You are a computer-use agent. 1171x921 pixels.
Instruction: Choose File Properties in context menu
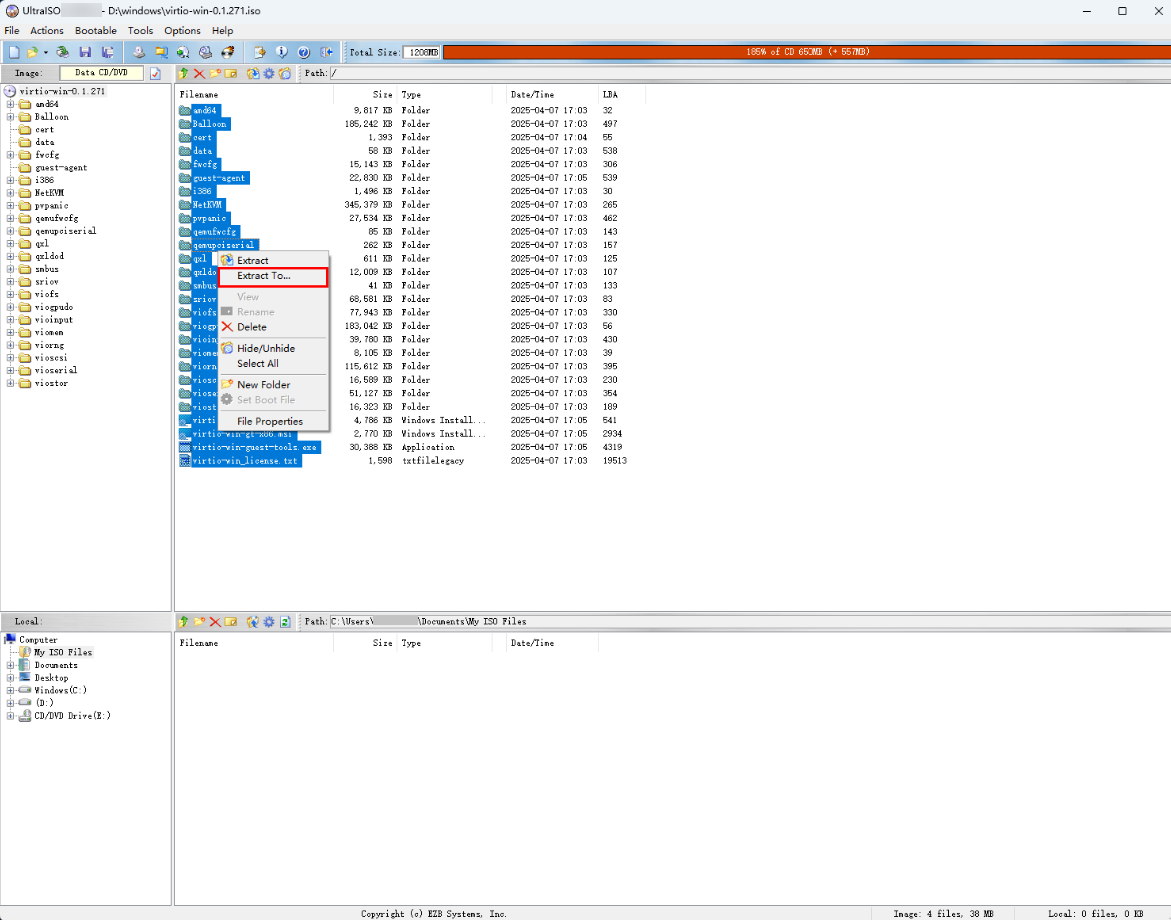click(273, 421)
